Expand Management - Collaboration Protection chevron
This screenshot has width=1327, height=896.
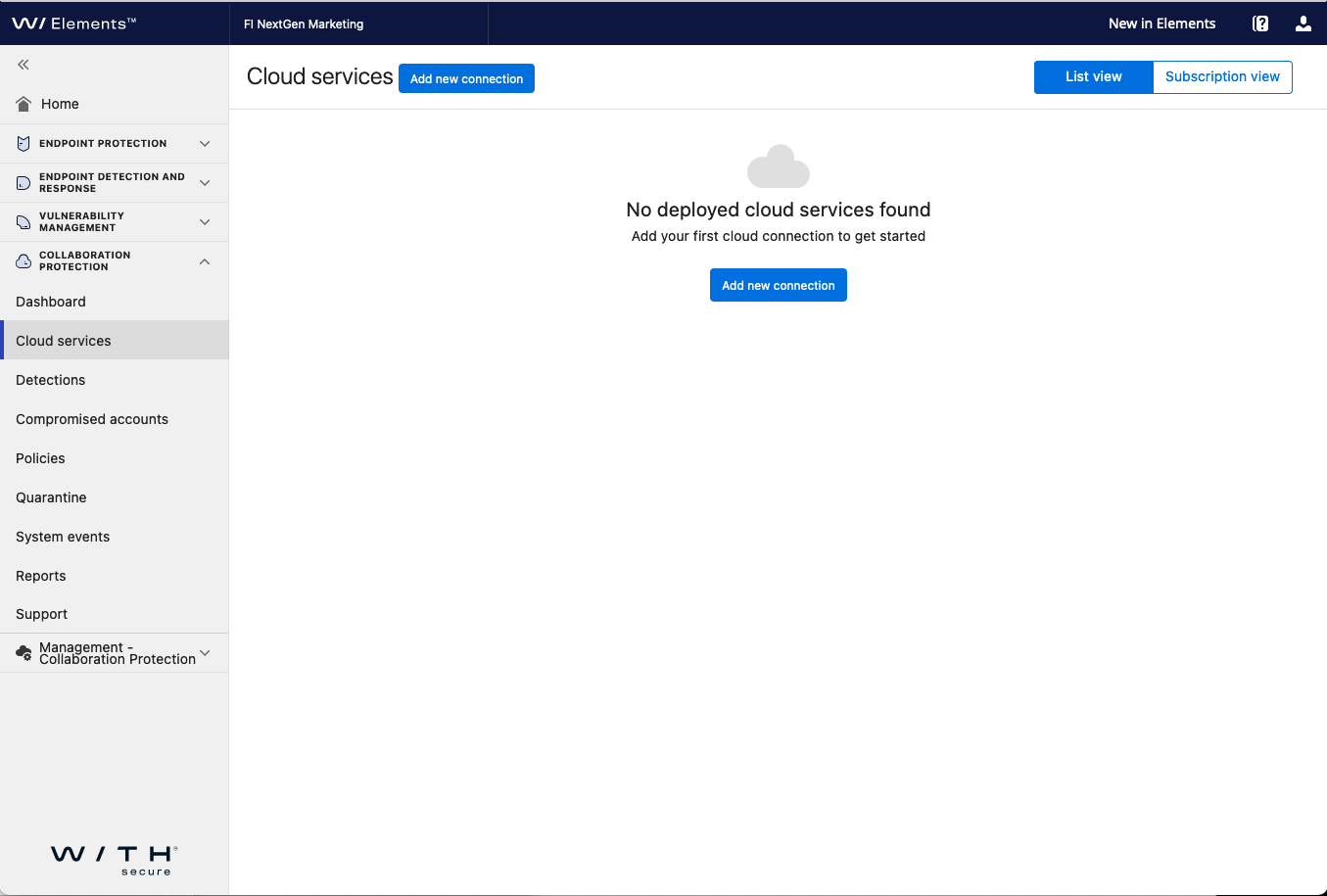[205, 653]
